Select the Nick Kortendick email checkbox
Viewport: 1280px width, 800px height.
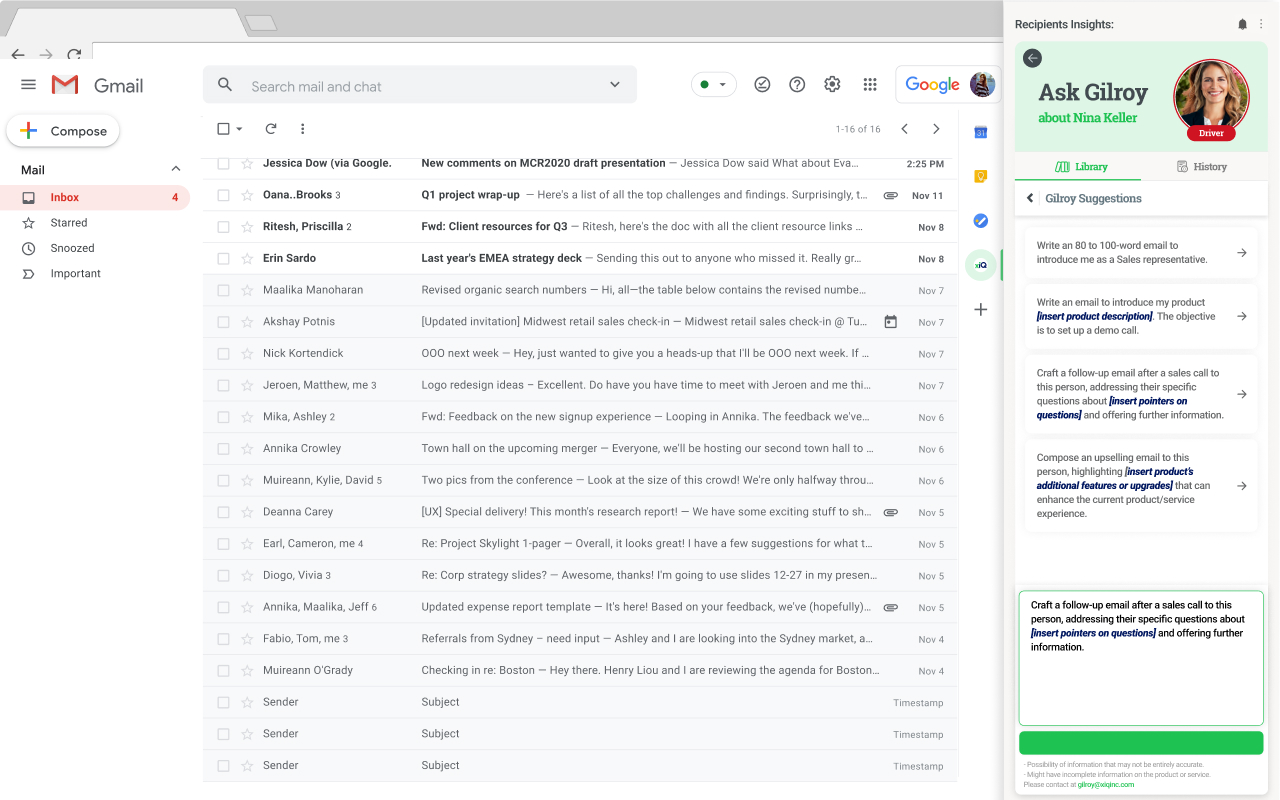coord(223,353)
